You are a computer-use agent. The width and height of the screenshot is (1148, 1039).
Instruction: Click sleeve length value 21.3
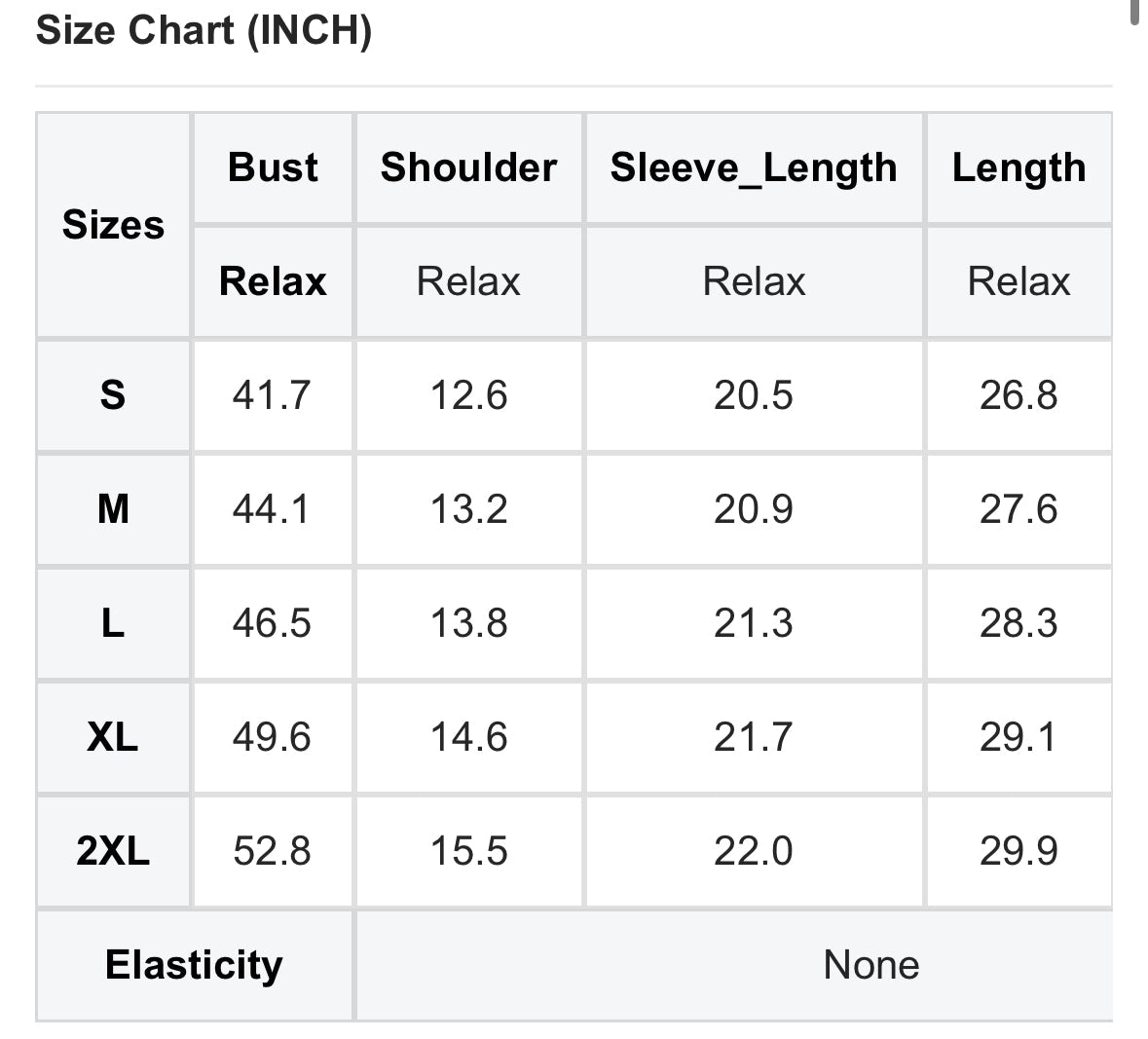(754, 624)
